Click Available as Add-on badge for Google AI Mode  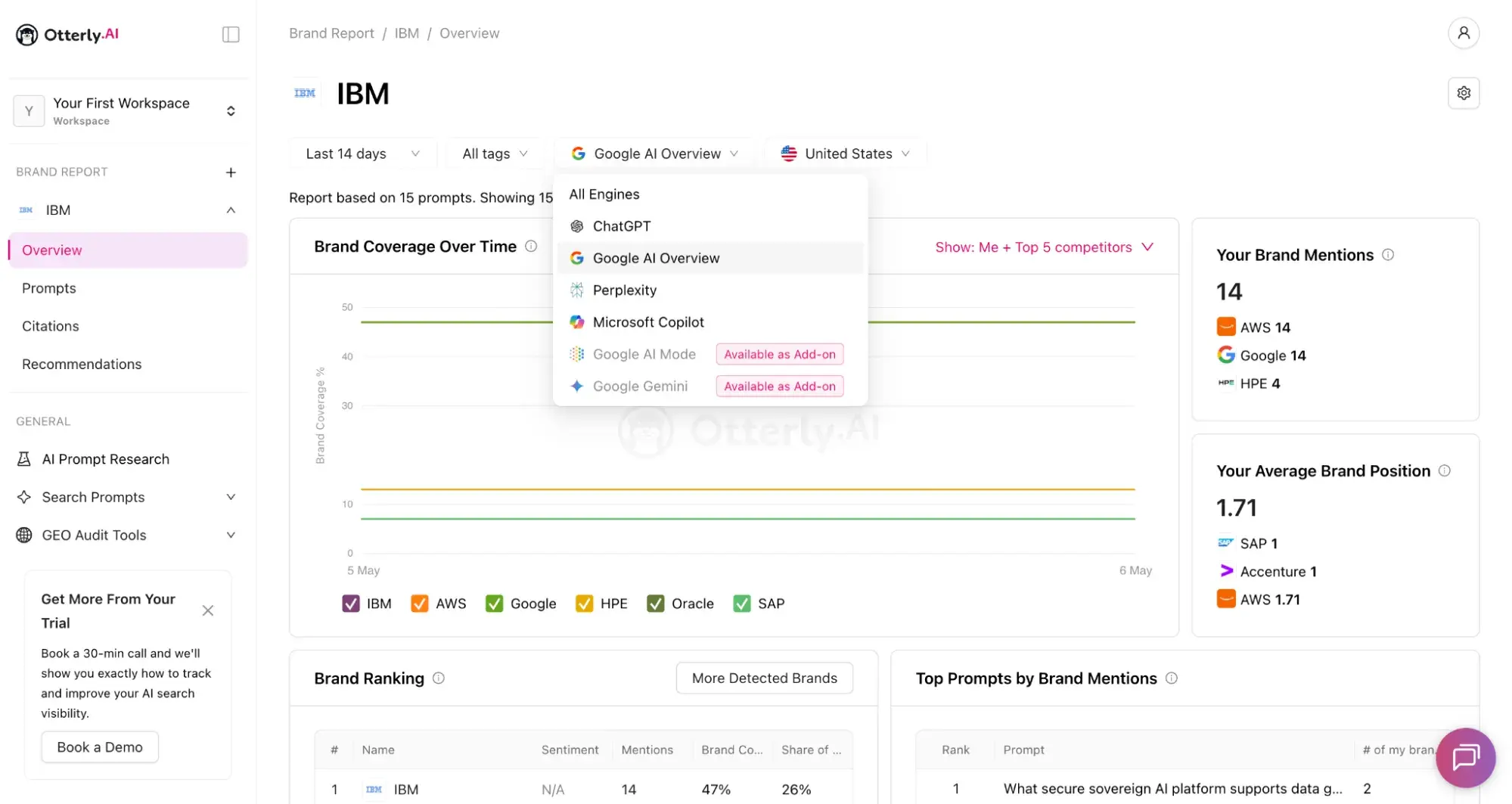tap(780, 354)
